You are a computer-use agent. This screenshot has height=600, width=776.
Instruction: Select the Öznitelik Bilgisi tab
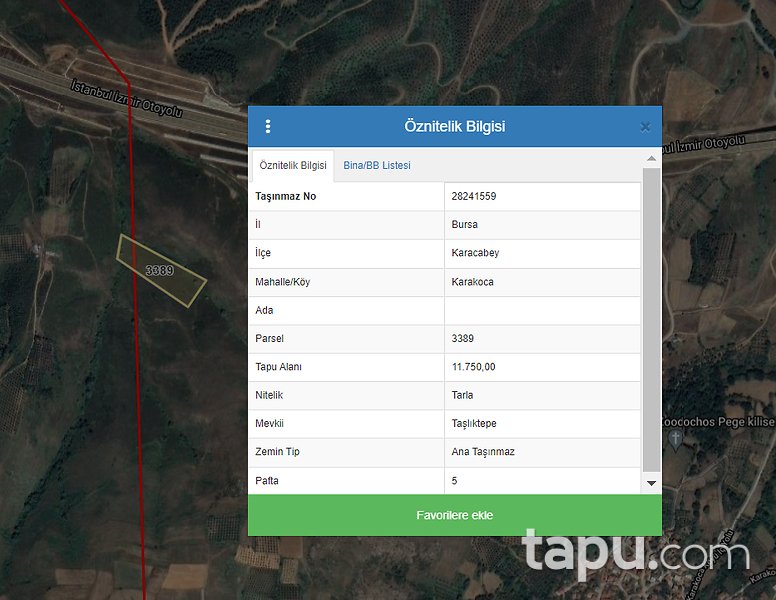(x=292, y=165)
